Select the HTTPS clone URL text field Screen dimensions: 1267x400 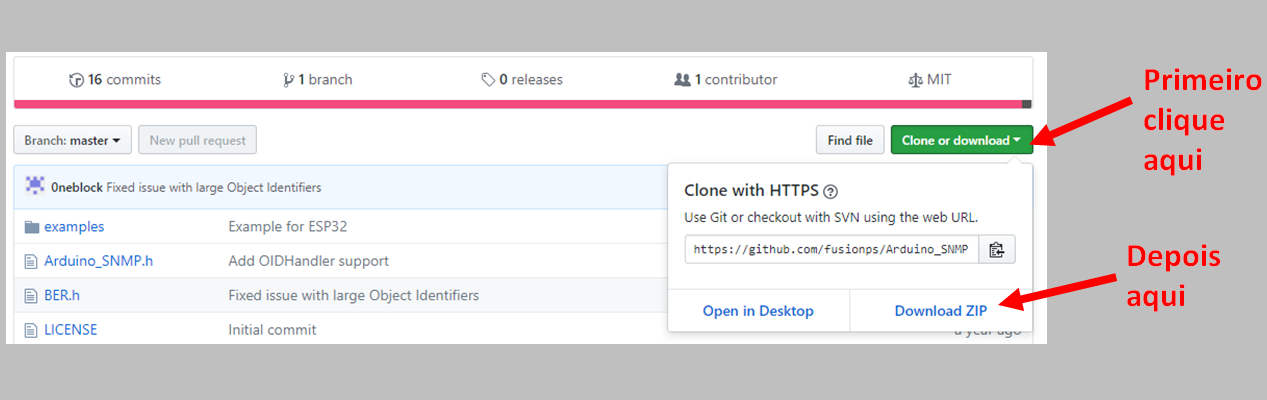point(830,250)
